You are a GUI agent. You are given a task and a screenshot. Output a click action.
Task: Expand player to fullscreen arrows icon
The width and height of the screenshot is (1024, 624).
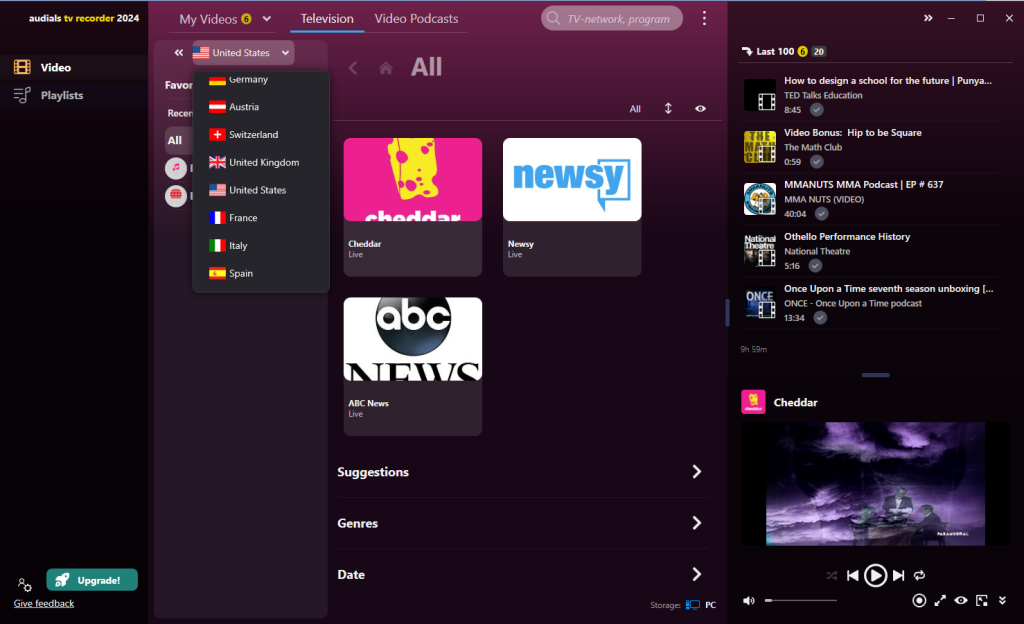click(940, 601)
